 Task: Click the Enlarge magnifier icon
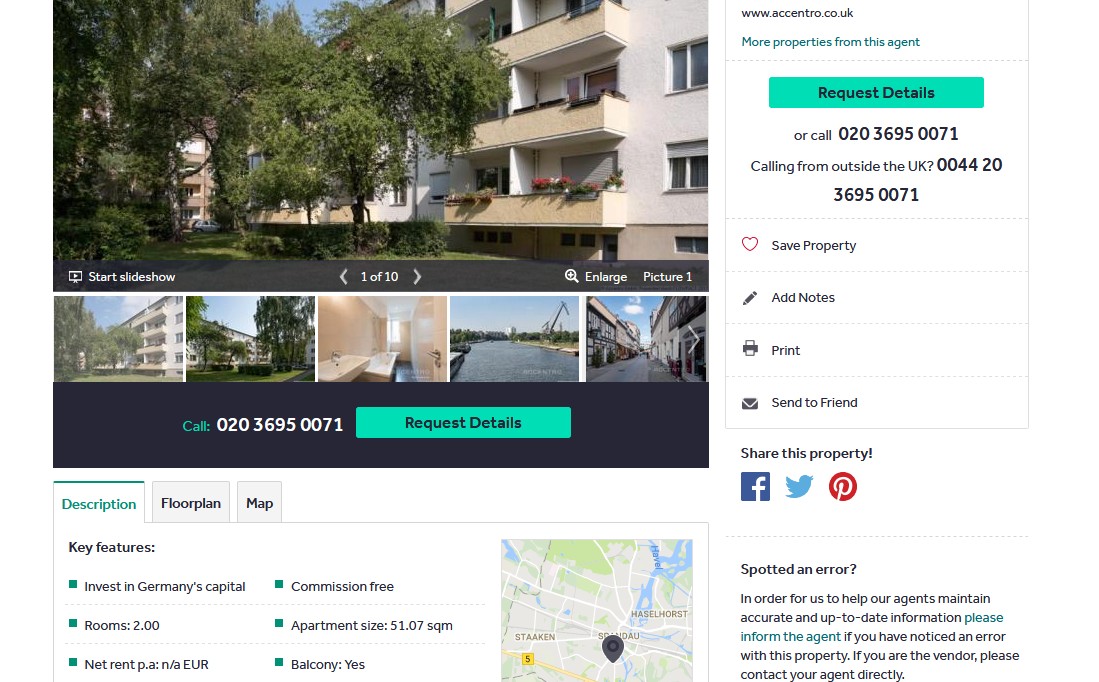[571, 276]
